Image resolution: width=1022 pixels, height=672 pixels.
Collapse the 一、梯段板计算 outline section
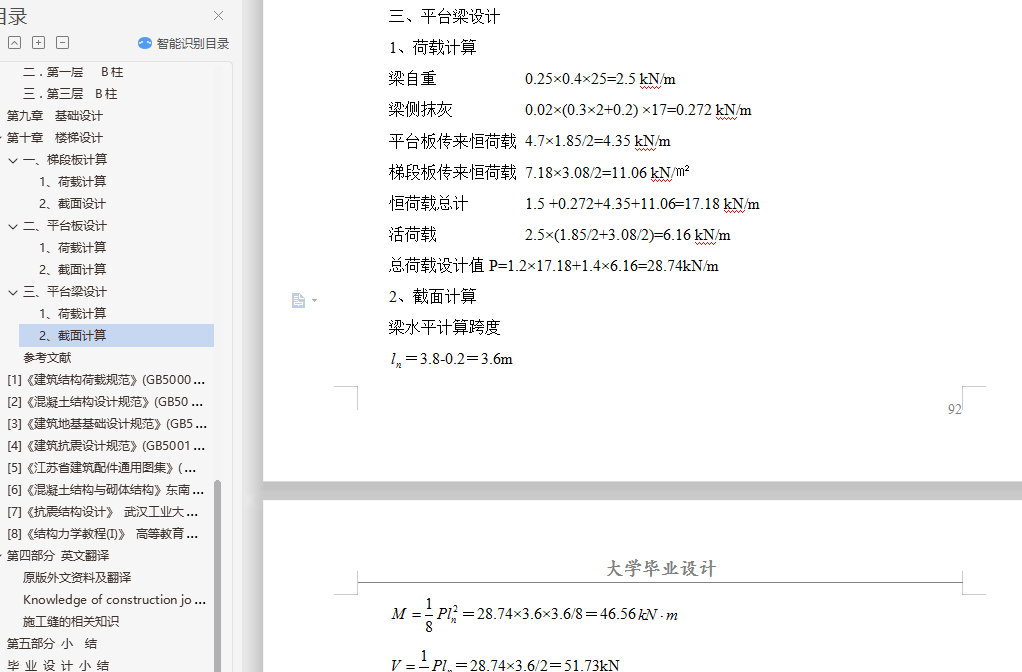pos(13,160)
